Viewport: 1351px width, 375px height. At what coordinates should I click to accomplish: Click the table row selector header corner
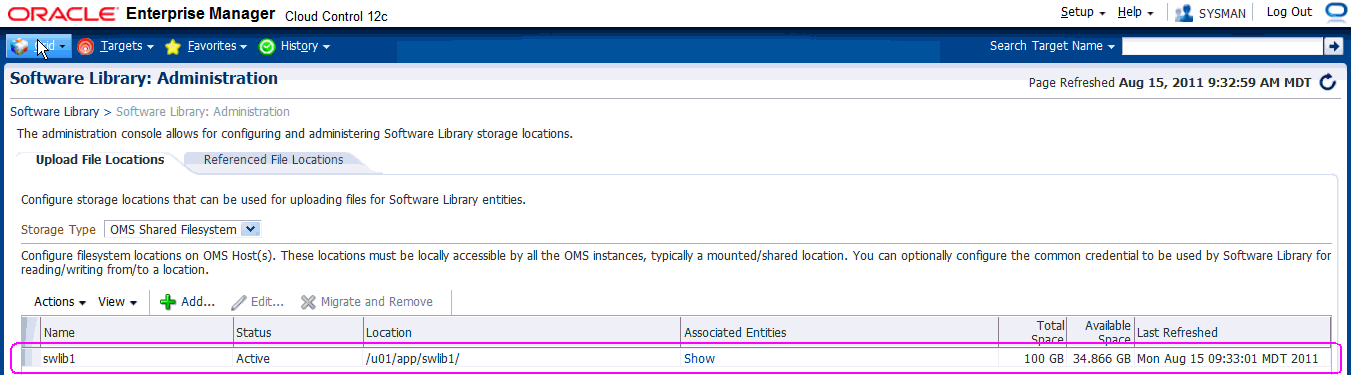[x=30, y=332]
